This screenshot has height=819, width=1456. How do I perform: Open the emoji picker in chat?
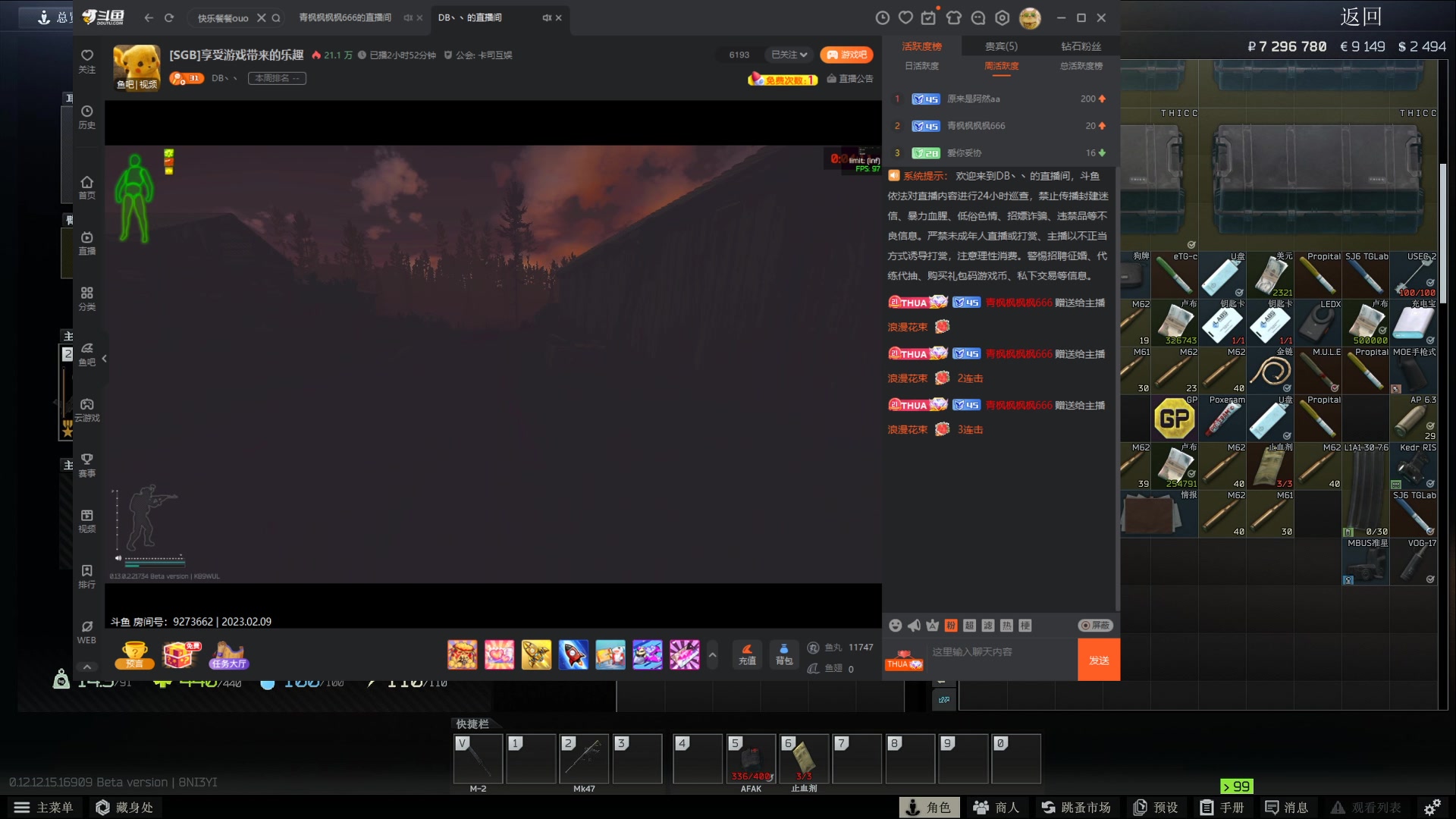point(896,626)
